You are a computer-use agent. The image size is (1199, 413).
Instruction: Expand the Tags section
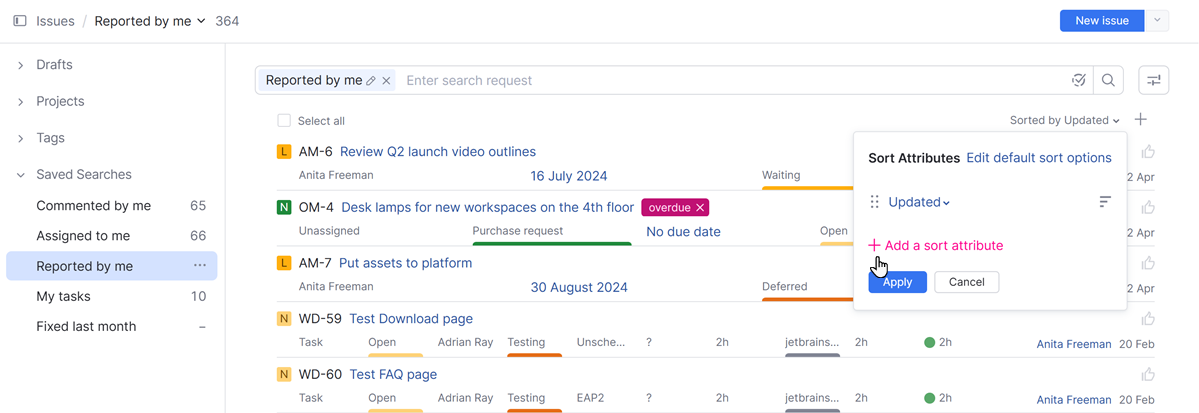click(x=21, y=138)
